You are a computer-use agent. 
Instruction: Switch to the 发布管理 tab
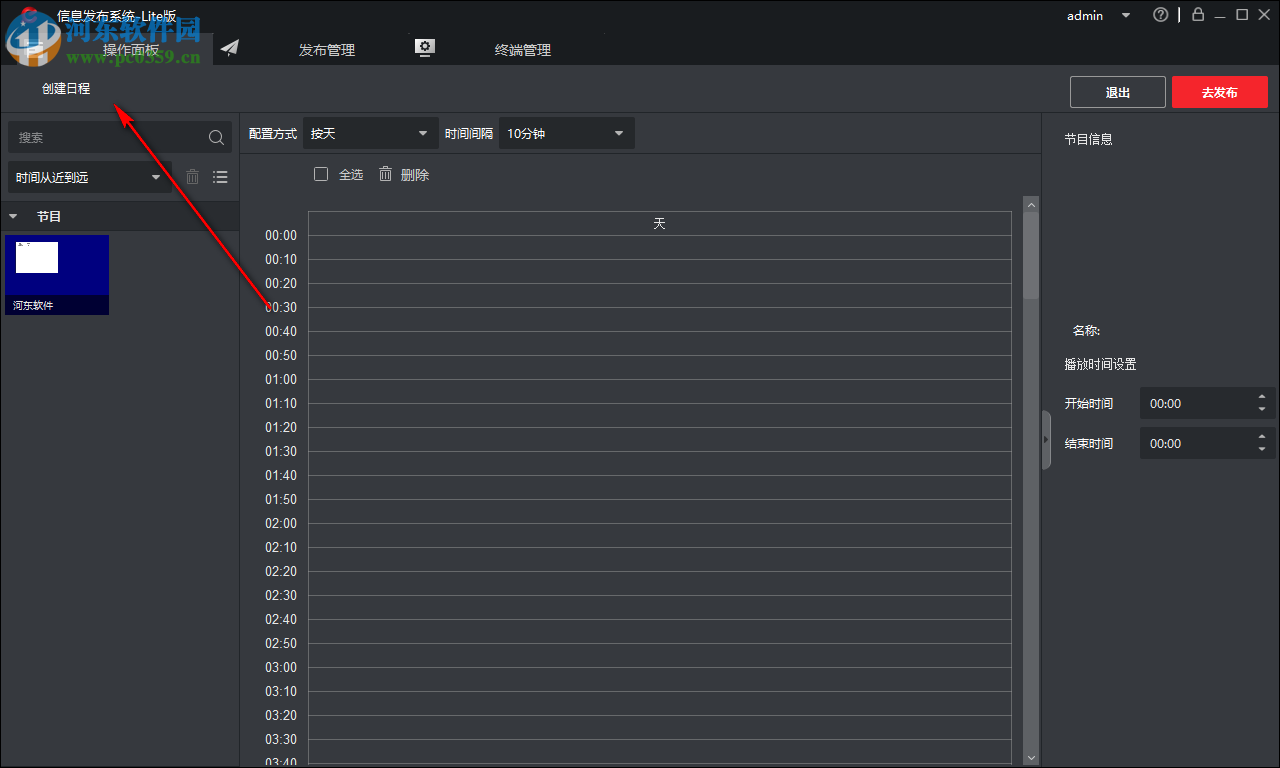point(326,49)
